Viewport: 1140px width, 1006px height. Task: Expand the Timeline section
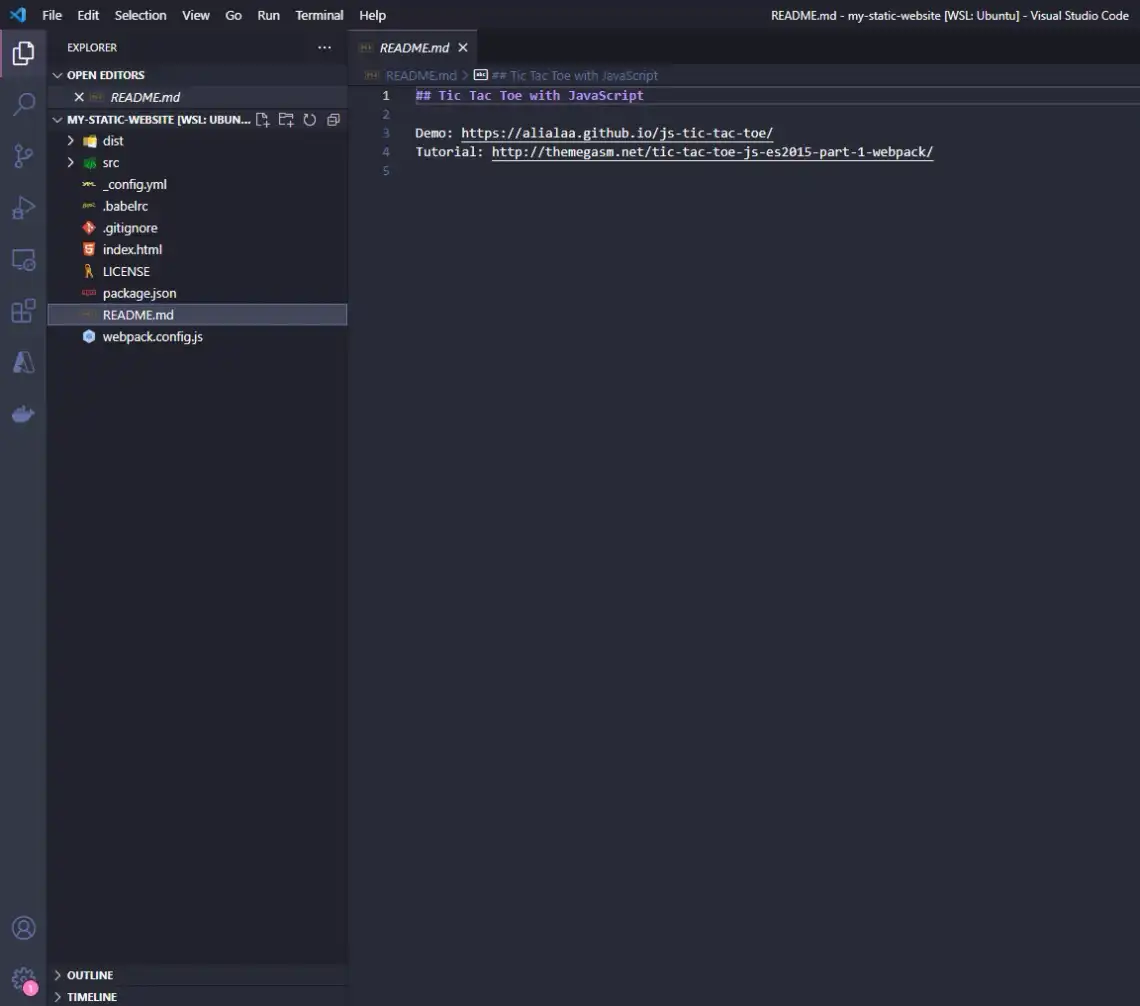pos(91,997)
